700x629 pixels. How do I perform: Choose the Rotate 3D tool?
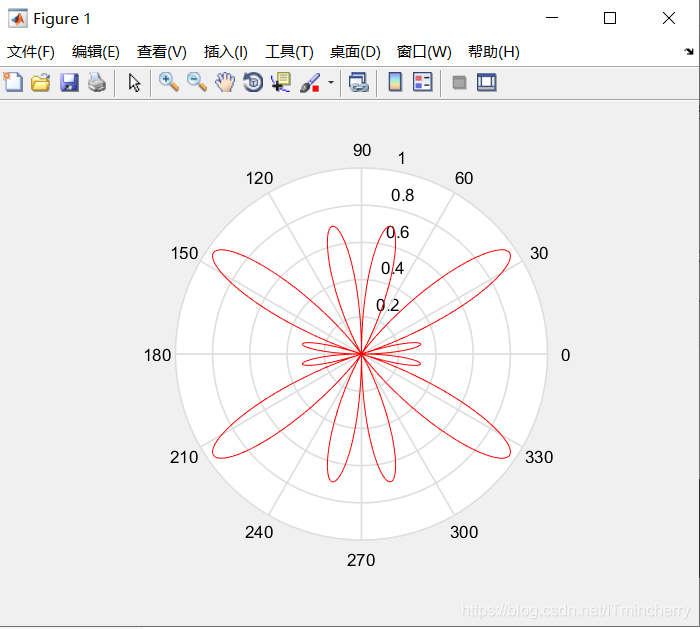[253, 83]
